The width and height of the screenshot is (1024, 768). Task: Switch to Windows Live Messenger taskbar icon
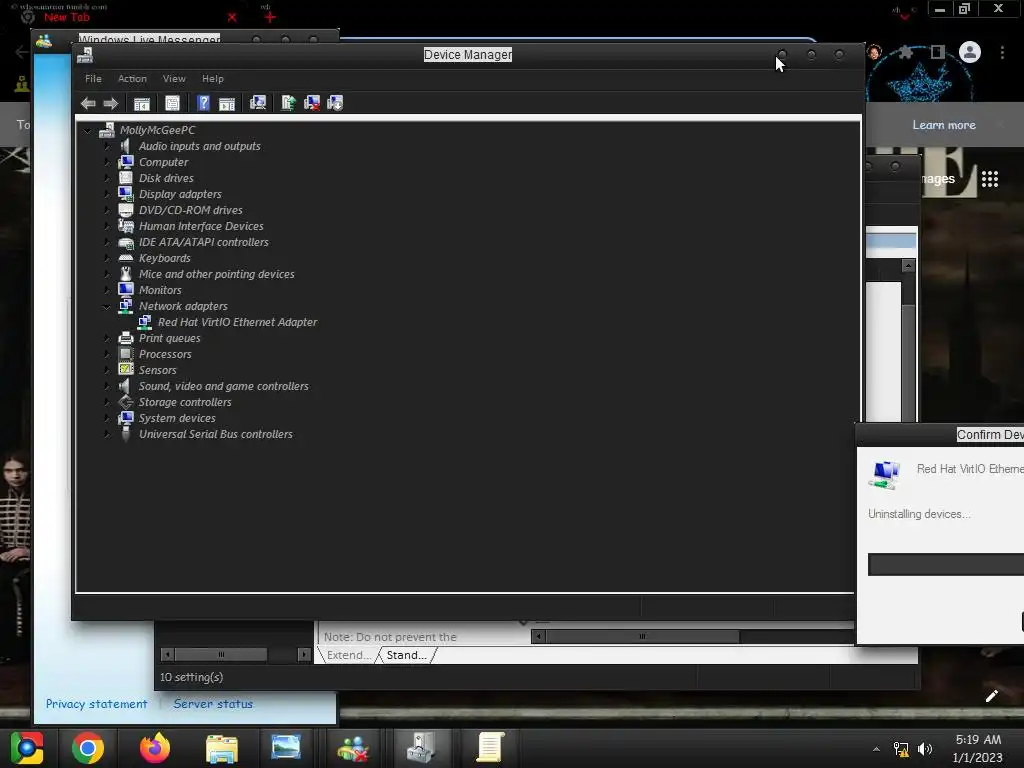click(x=353, y=748)
